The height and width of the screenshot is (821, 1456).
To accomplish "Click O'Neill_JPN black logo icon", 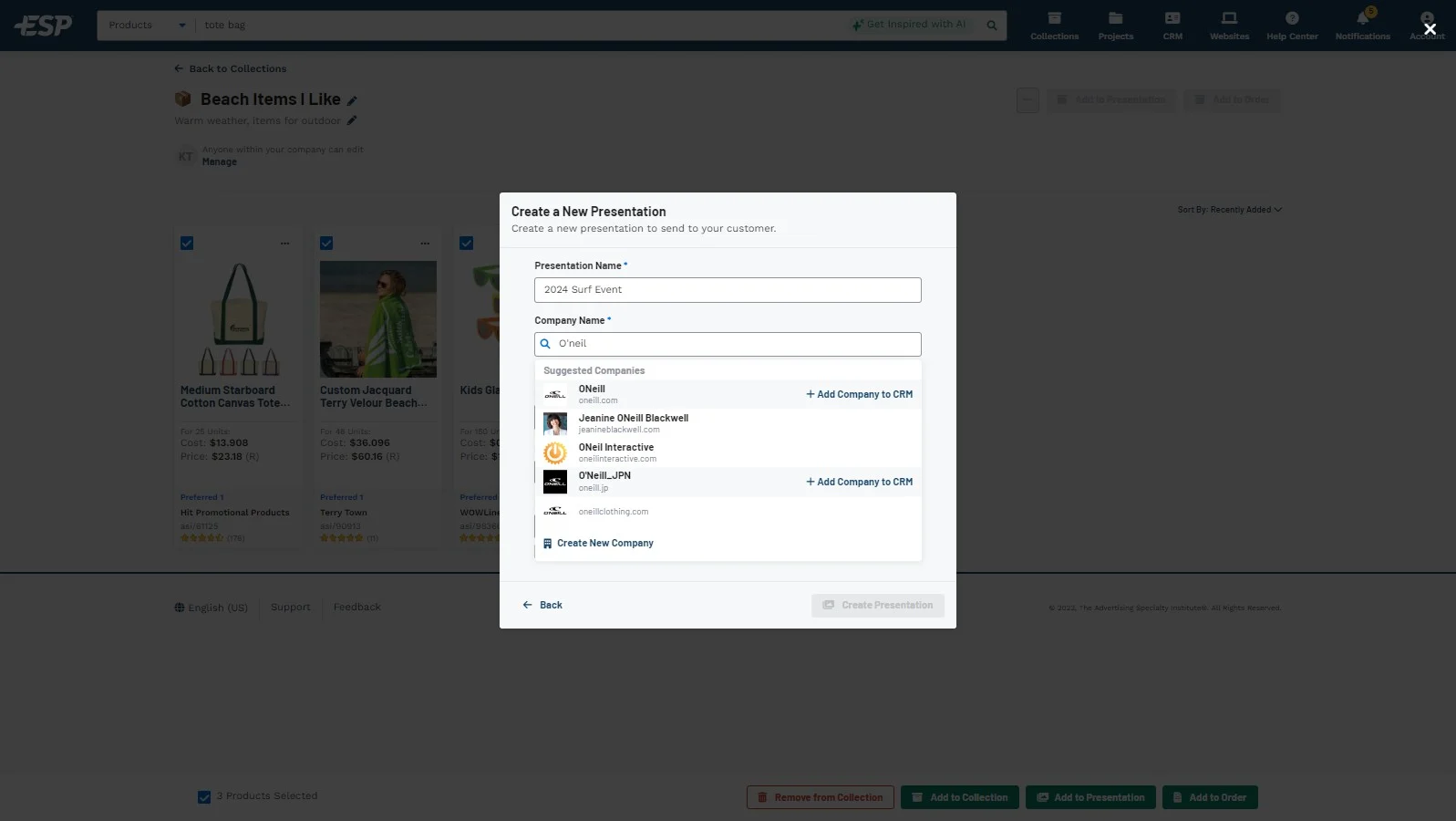I will pos(554,482).
